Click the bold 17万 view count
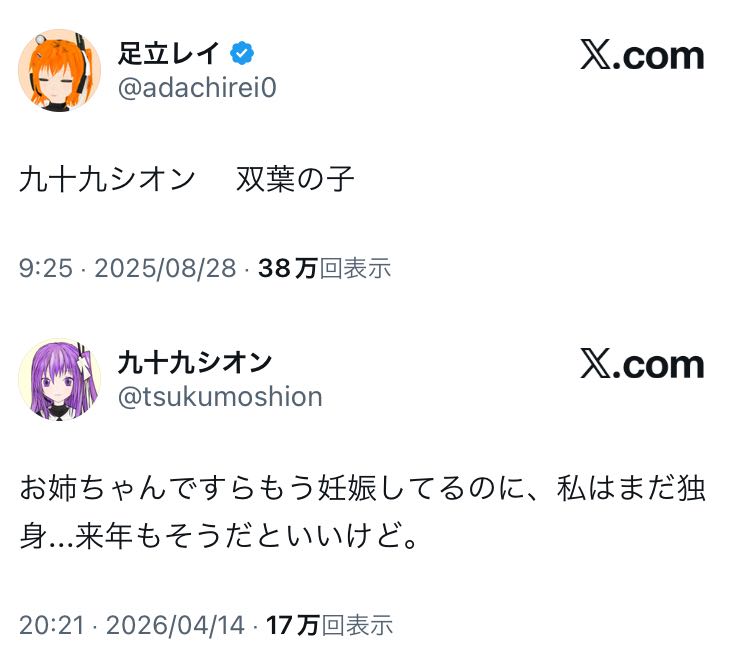This screenshot has width=750, height=670. click(x=294, y=625)
